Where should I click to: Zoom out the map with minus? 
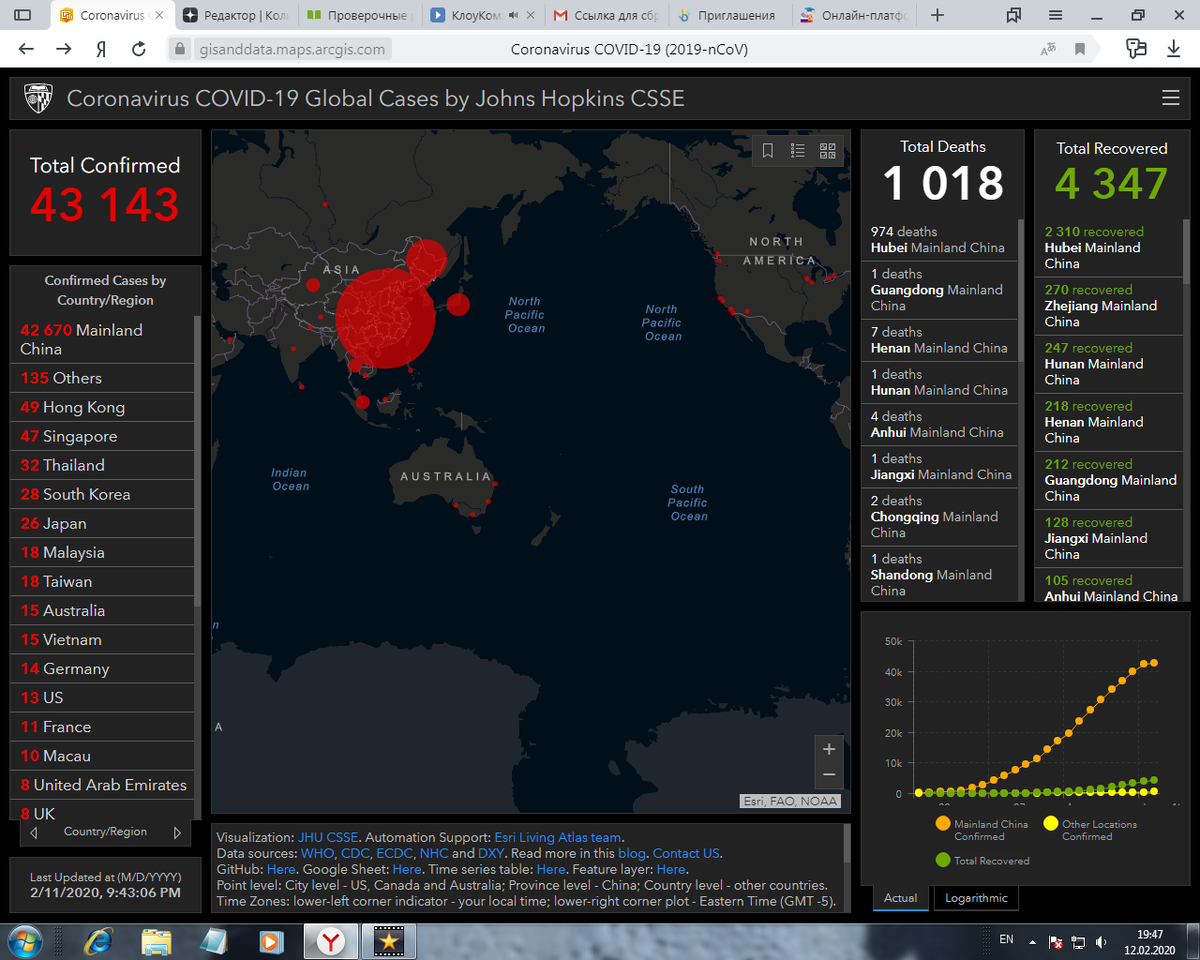[829, 775]
